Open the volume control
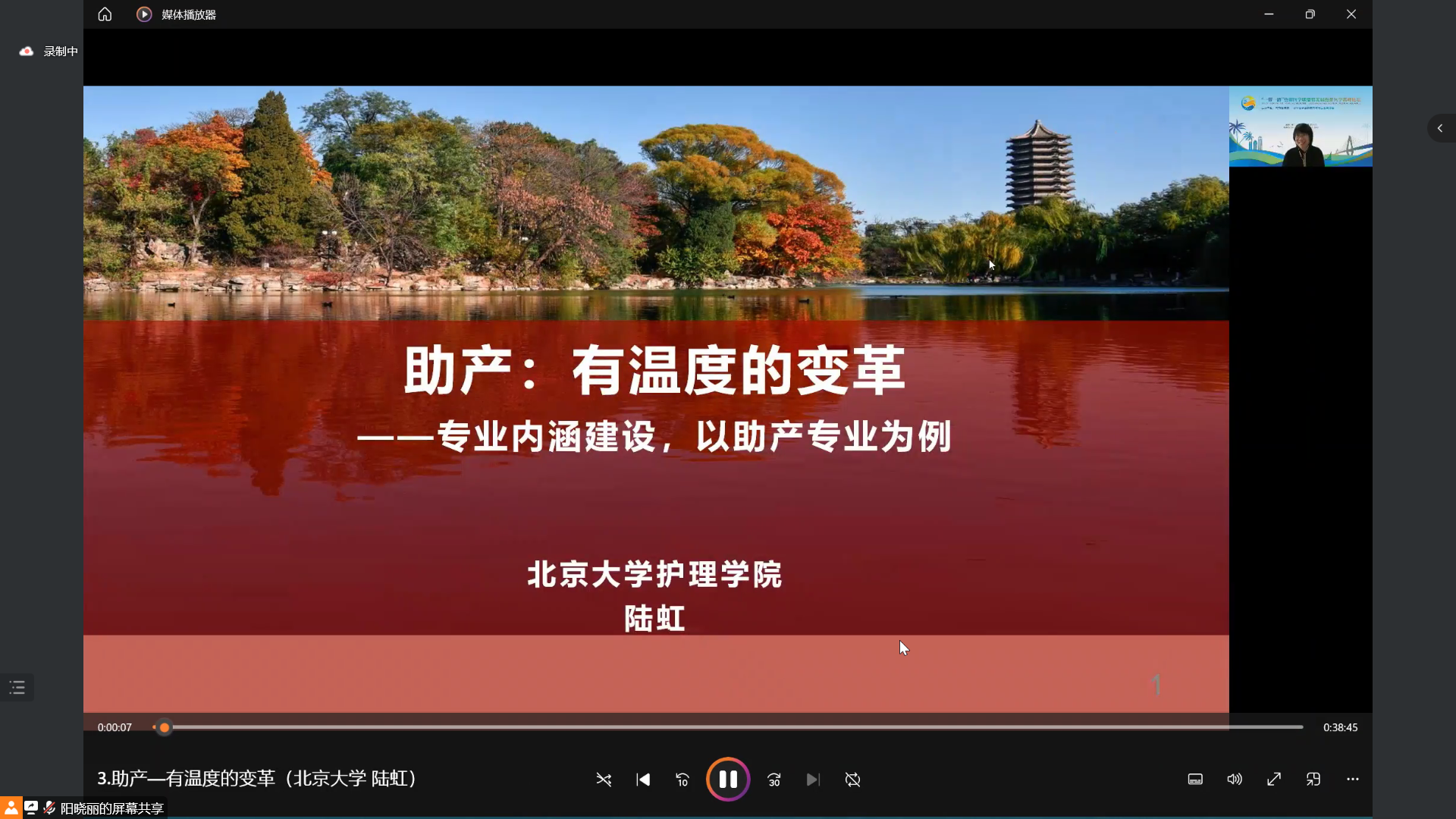Image resolution: width=1456 pixels, height=819 pixels. click(1235, 779)
